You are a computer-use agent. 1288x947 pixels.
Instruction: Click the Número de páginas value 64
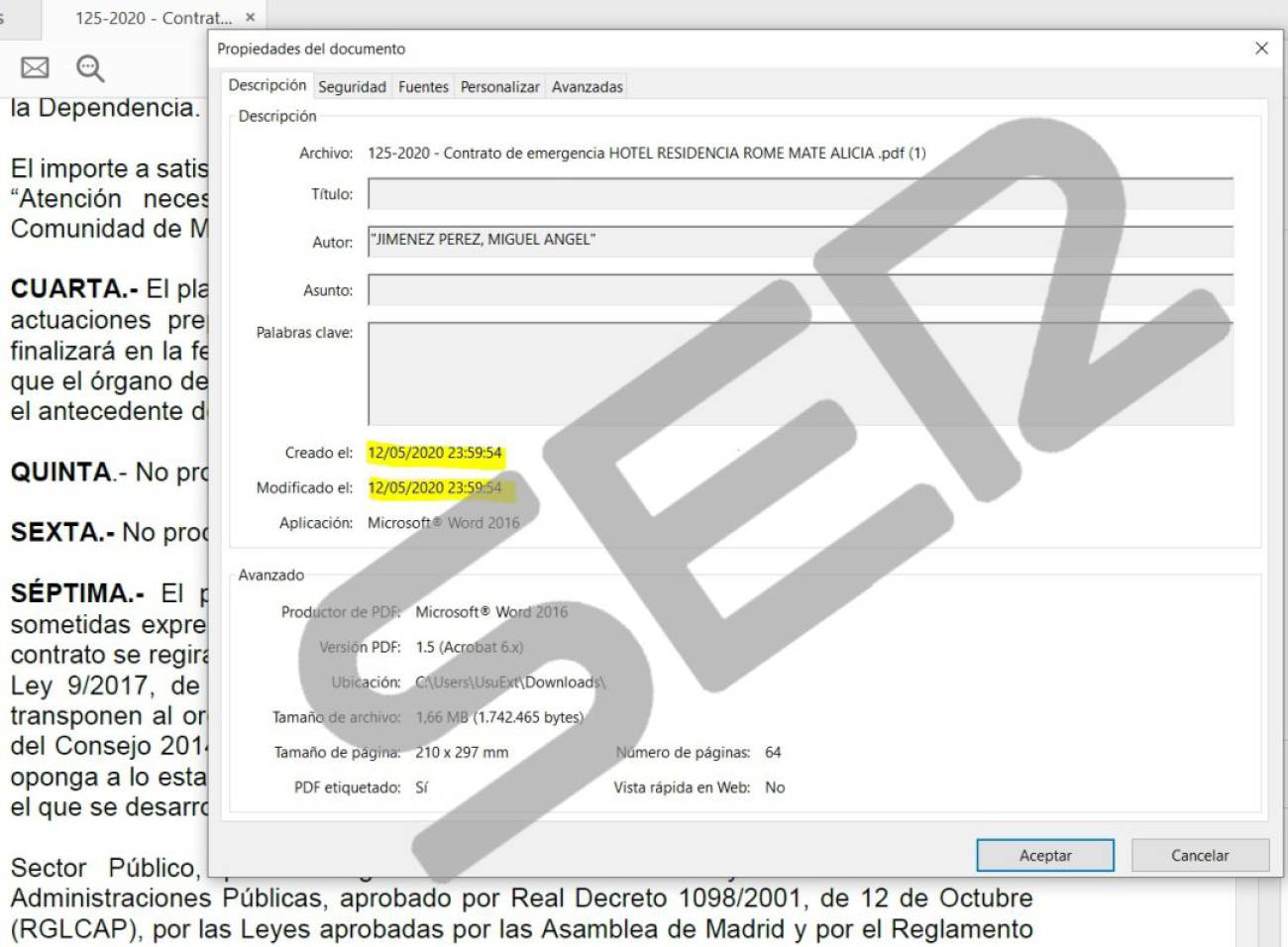tap(773, 752)
